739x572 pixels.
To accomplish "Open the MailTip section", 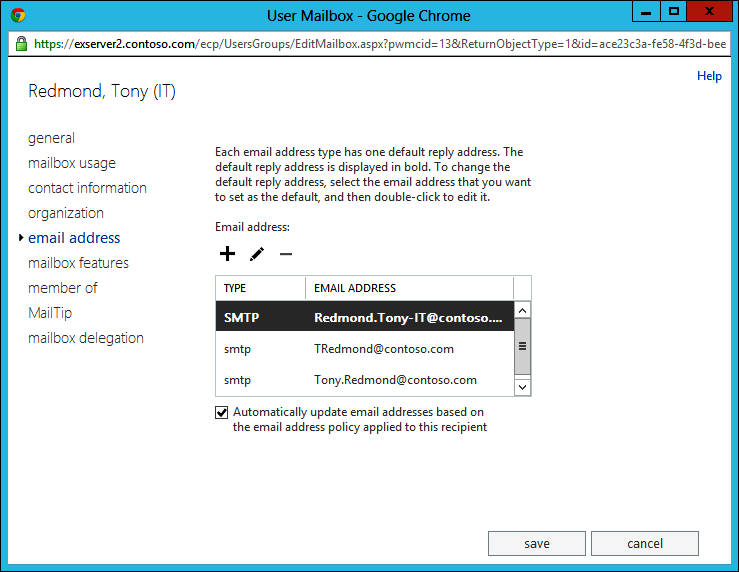I will tap(50, 313).
